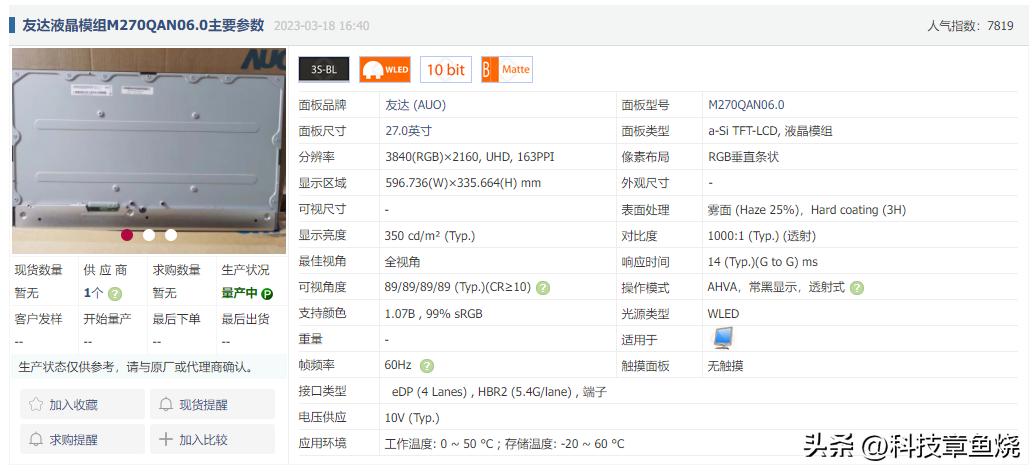Screen dimensions: 1034x473
Task: Click best viewing angle value 全视角
Action: [x=402, y=262]
